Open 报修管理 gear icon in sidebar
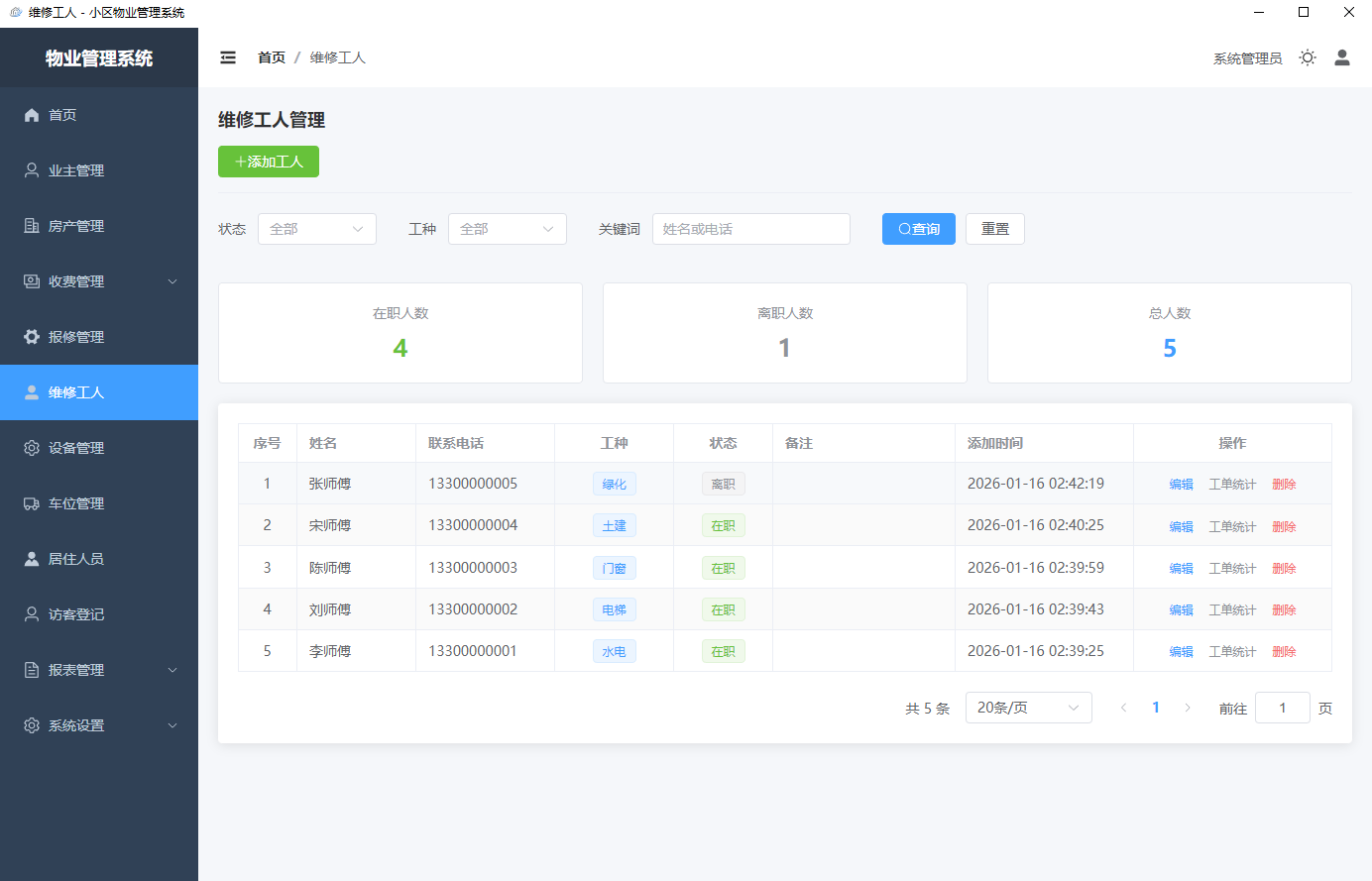 (32, 337)
